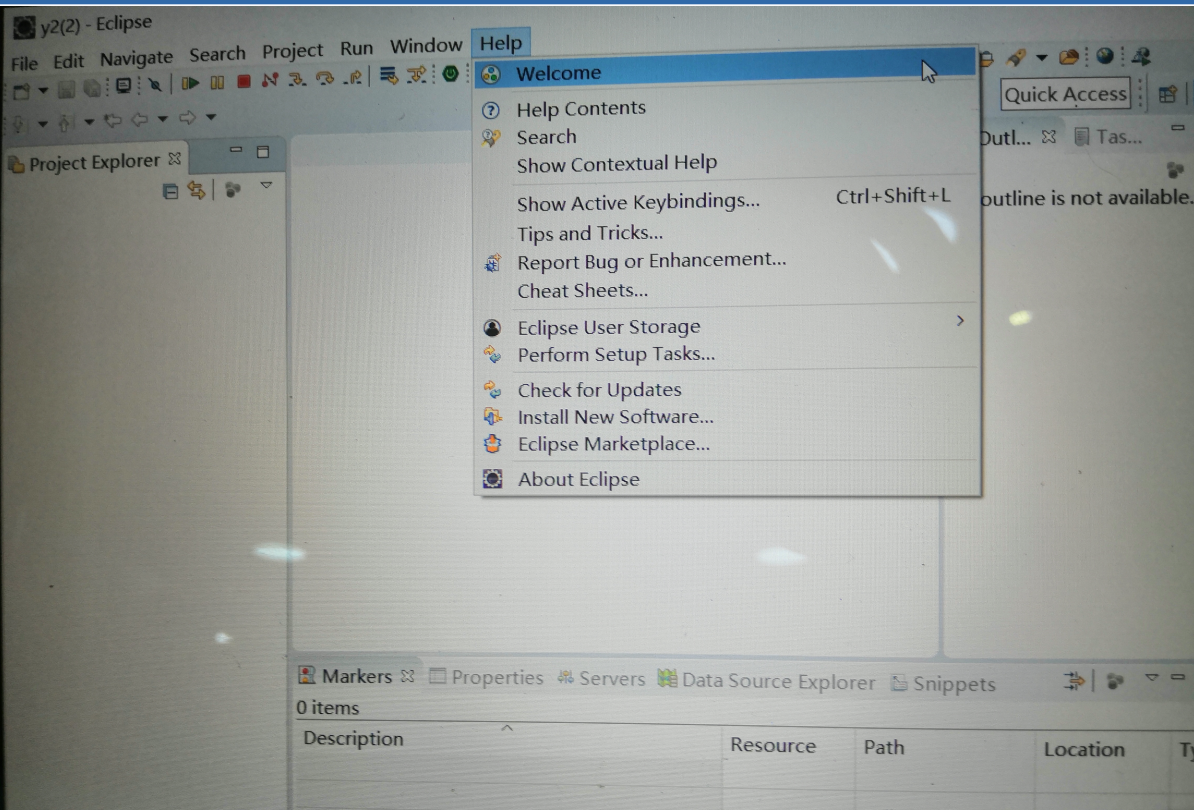The height and width of the screenshot is (810, 1194).
Task: Click the Suspend (pause) icon
Action: [217, 84]
